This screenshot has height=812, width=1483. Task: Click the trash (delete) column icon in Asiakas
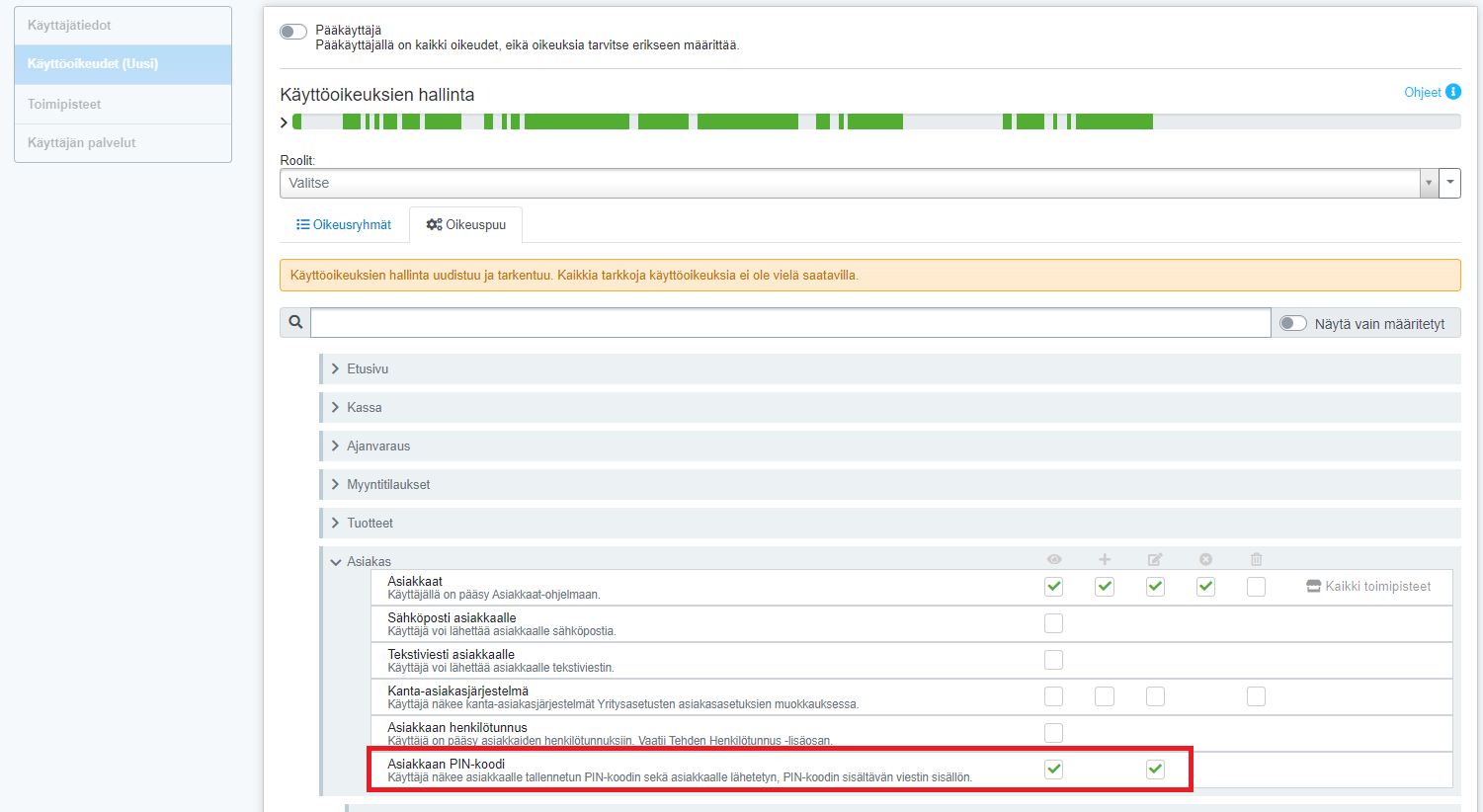pyautogui.click(x=1256, y=559)
